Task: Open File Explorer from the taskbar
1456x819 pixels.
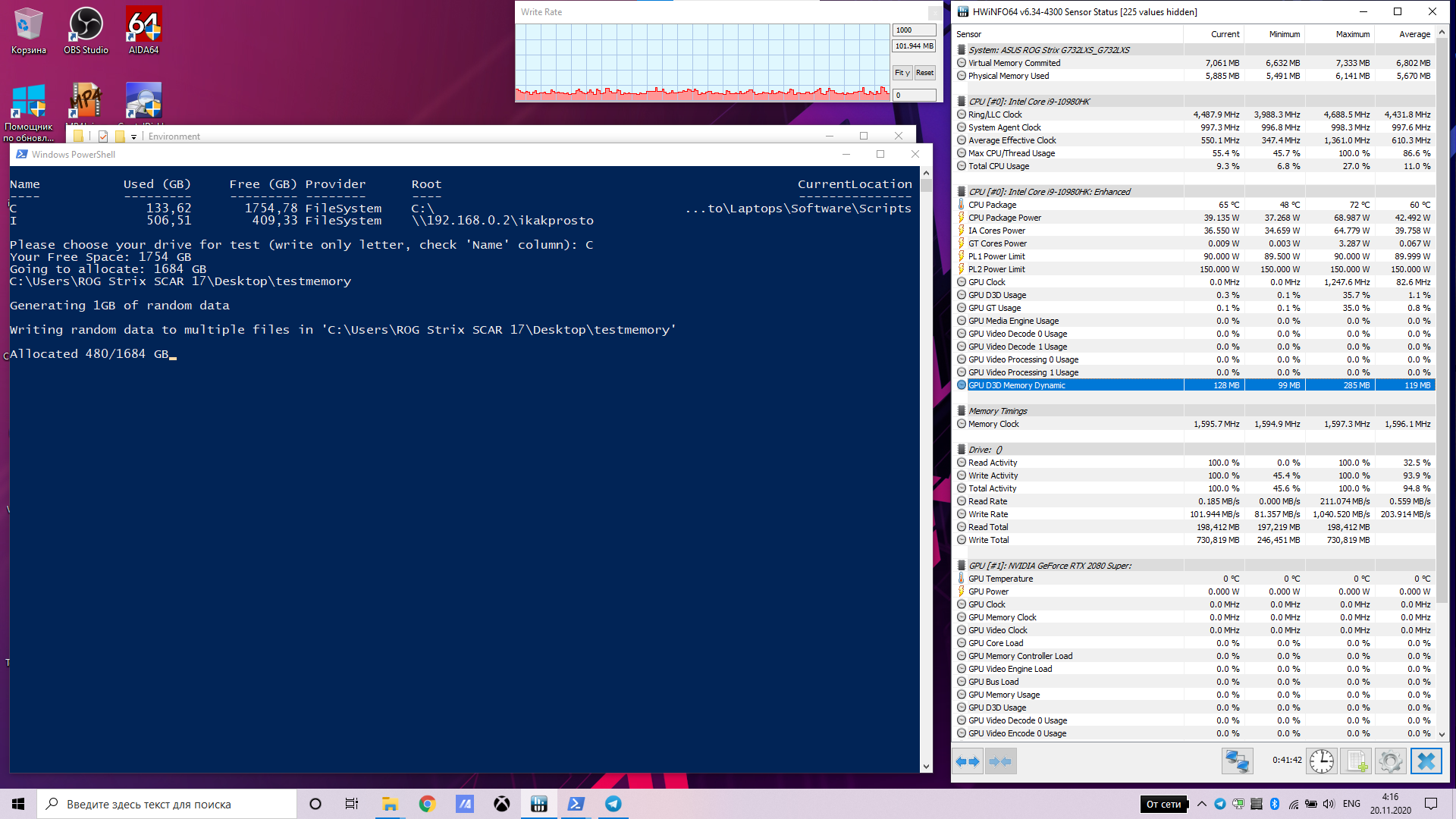Action: pyautogui.click(x=390, y=804)
